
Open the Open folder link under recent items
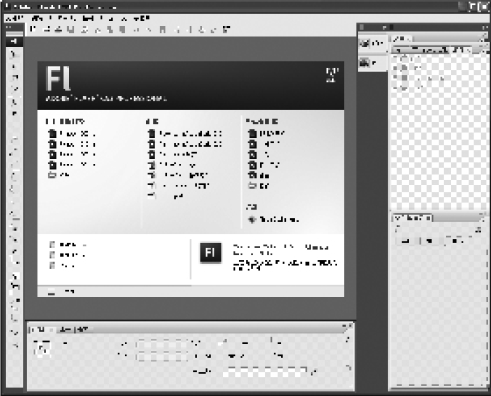(59, 175)
